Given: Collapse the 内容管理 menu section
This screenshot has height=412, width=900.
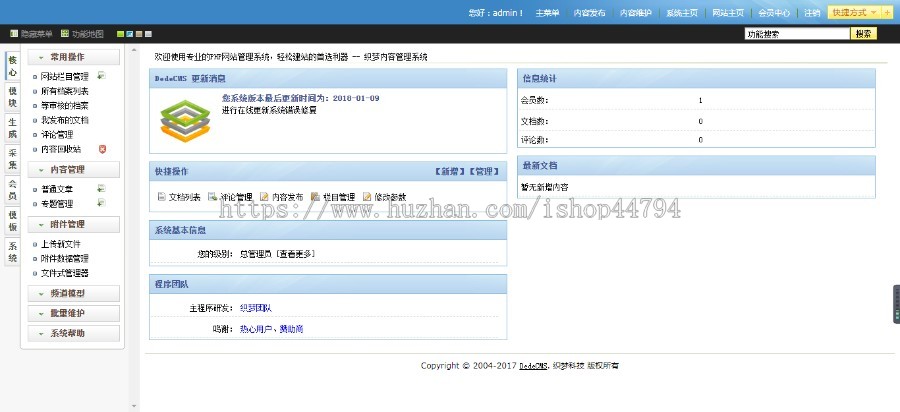Looking at the screenshot, I should tap(74, 169).
